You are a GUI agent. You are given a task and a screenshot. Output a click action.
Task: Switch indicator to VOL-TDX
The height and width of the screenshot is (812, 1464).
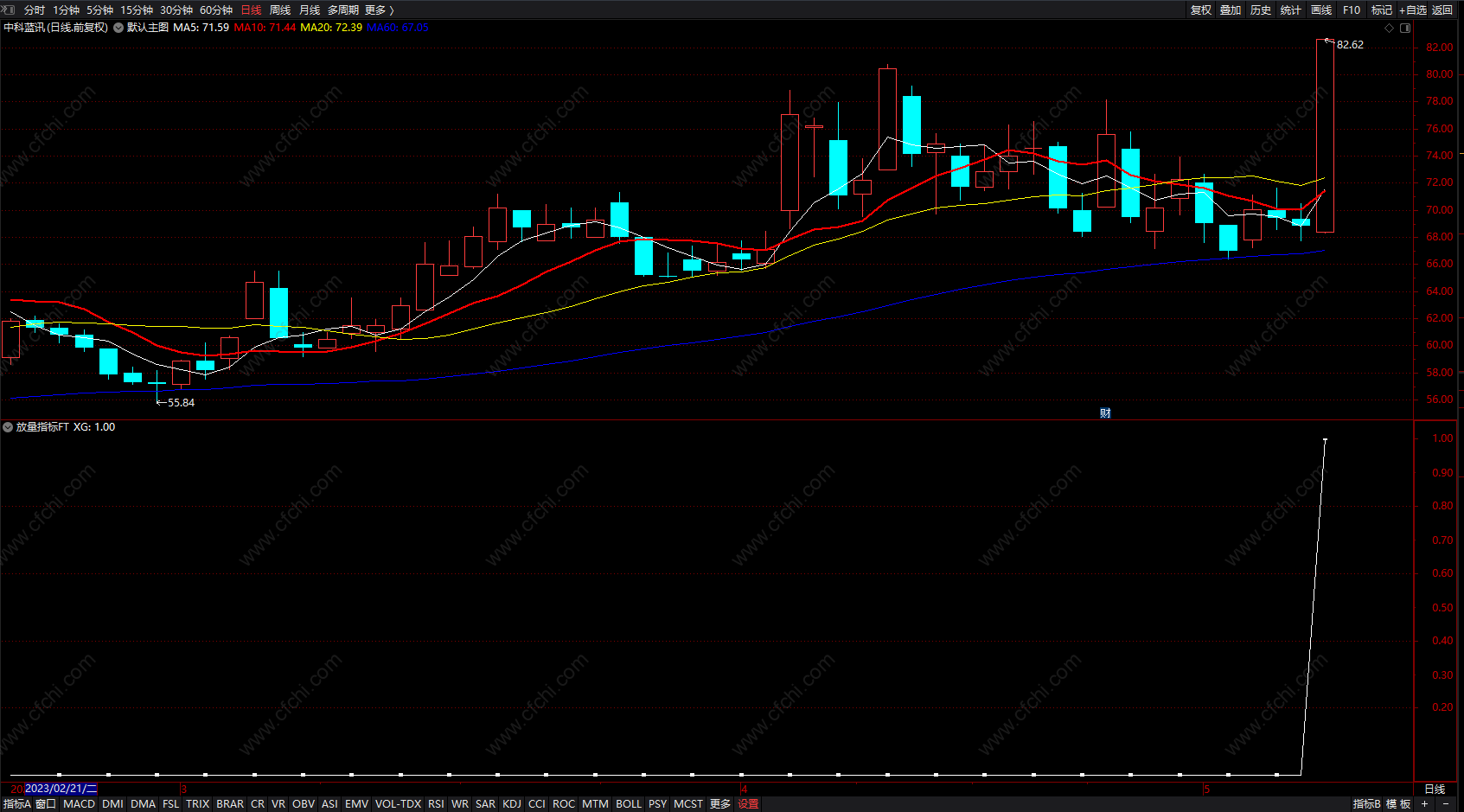coord(399,804)
